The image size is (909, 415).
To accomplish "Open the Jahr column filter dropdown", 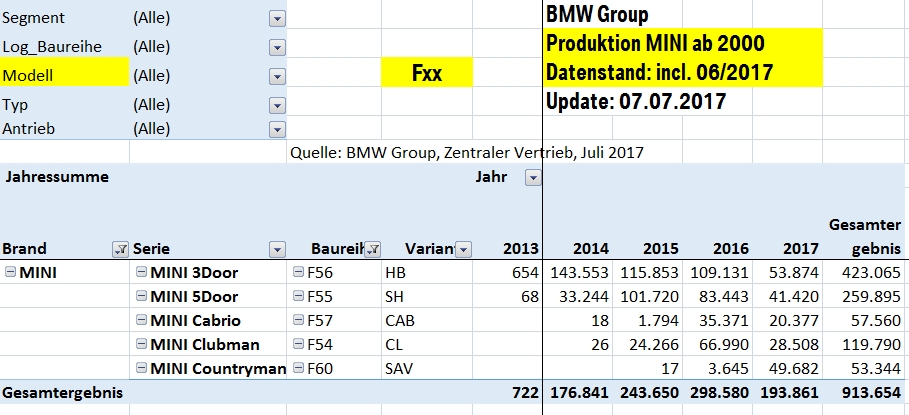I will pyautogui.click(x=533, y=178).
